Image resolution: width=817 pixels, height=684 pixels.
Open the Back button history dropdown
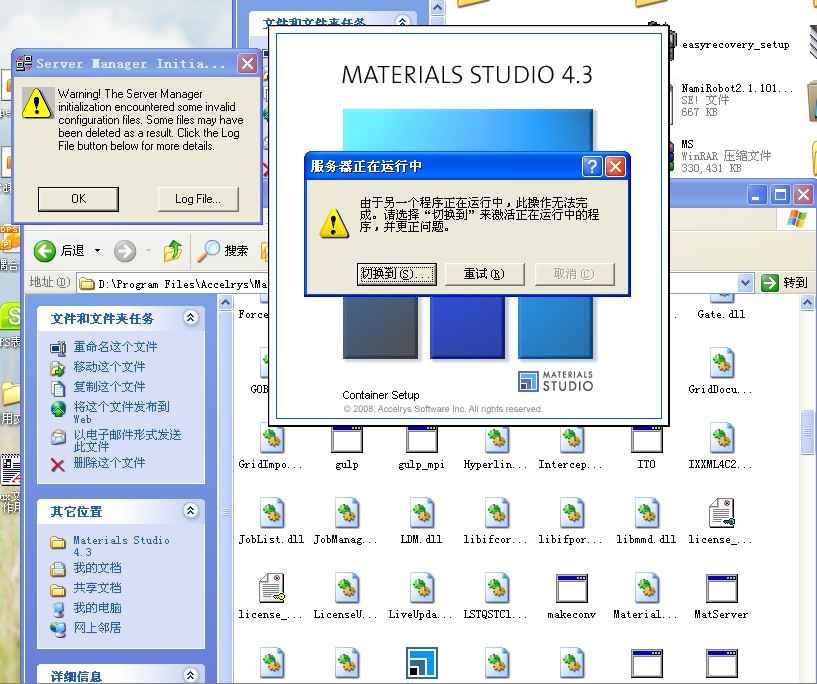[x=97, y=251]
